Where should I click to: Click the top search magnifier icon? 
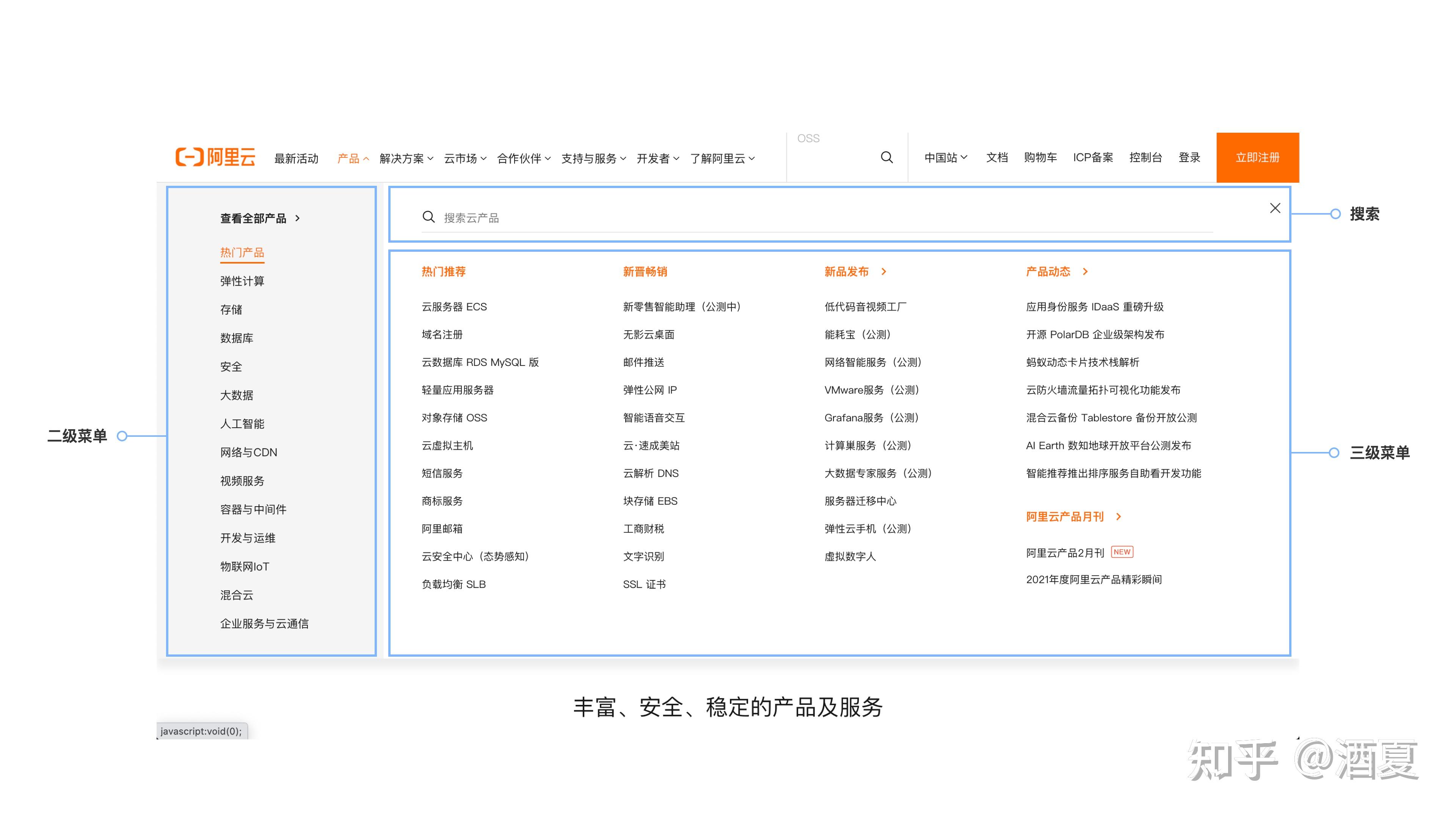coord(887,158)
